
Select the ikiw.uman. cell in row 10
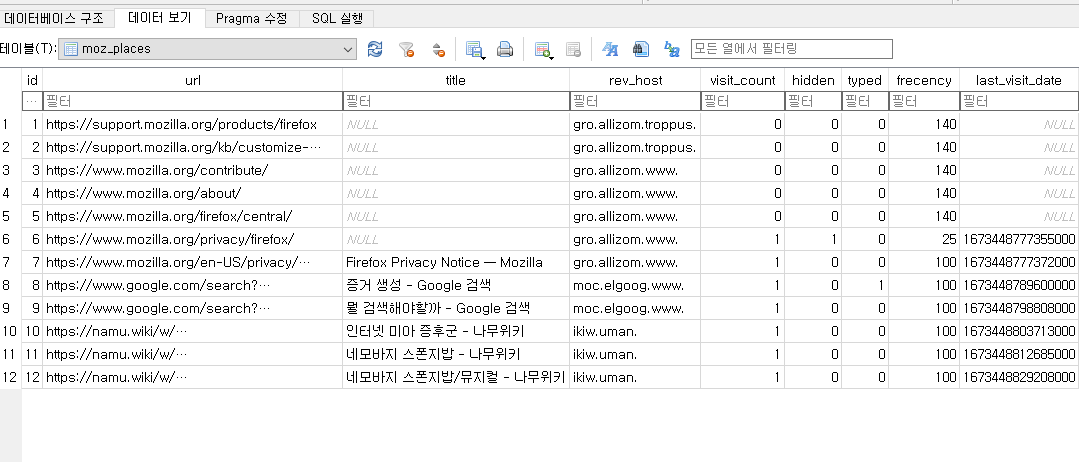pyautogui.click(x=635, y=331)
